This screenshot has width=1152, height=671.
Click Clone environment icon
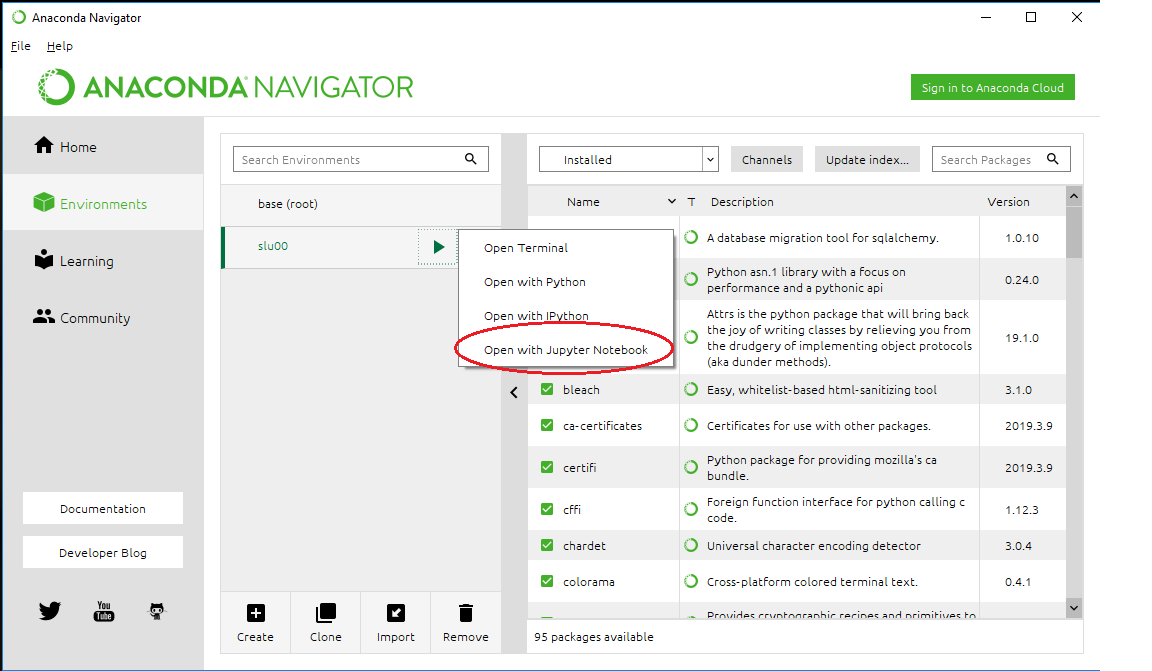(325, 613)
